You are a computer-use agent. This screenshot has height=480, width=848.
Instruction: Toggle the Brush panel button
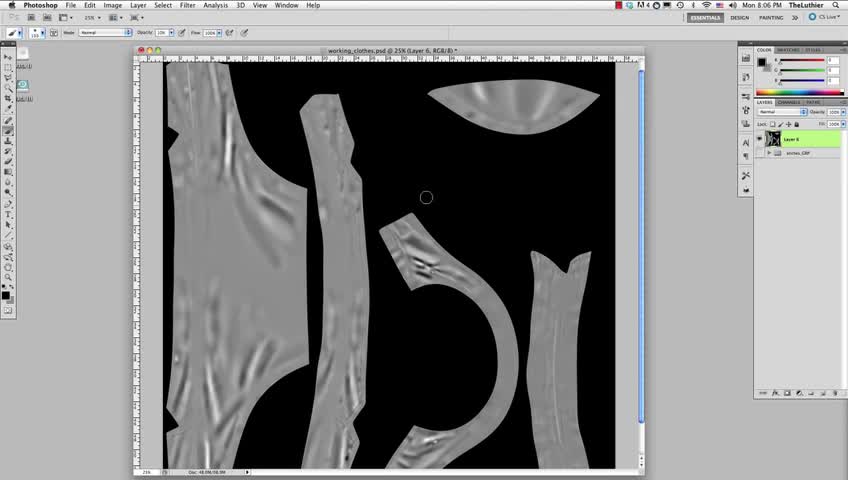54,33
